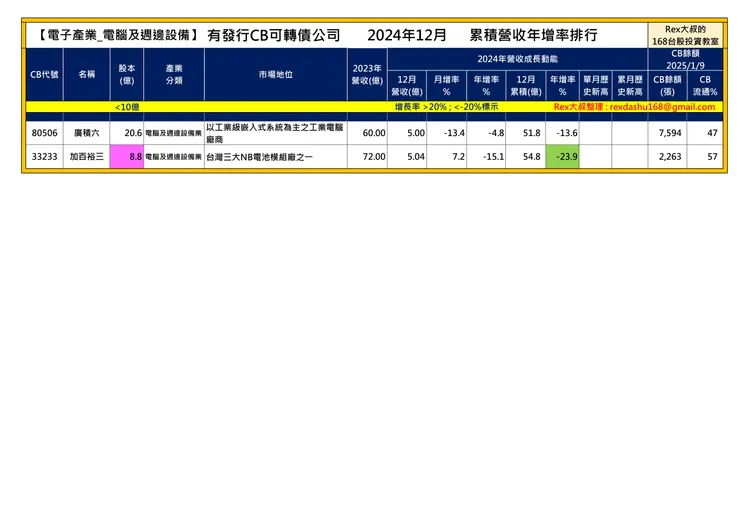Click industry category cell in 廣積六 row
Screen dimensions: 740x523
(174, 133)
